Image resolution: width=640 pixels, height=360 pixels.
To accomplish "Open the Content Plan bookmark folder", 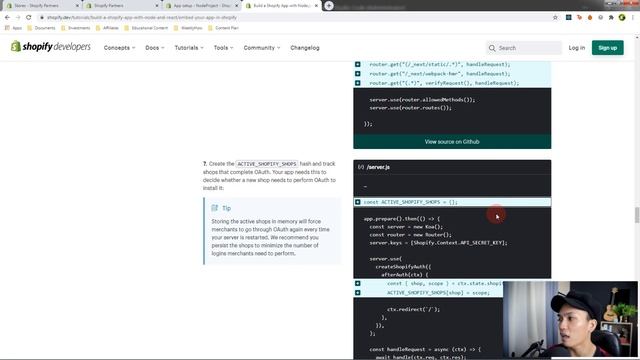I will coord(223,28).
